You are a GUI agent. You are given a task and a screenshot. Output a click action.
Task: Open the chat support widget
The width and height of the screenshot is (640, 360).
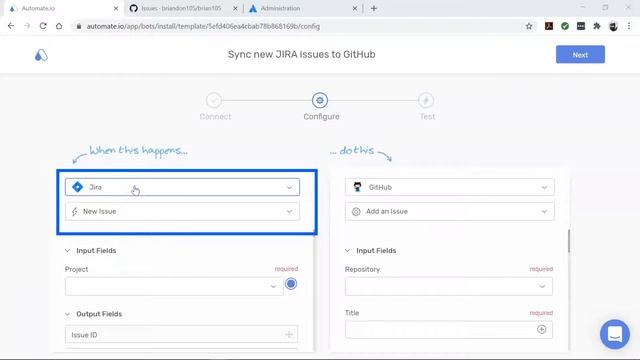pos(615,334)
